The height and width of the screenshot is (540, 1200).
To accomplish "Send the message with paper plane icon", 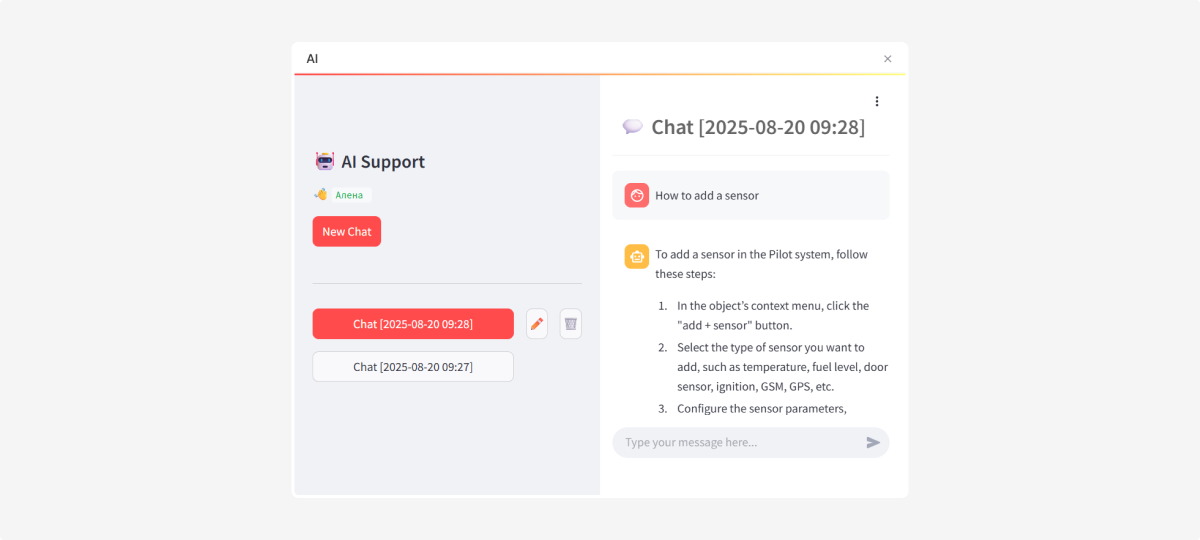I will (x=873, y=442).
